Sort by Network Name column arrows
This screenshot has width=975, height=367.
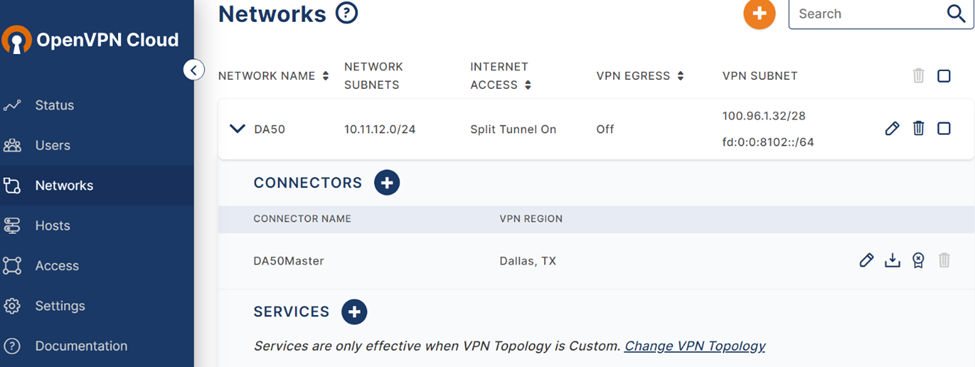pyautogui.click(x=325, y=77)
